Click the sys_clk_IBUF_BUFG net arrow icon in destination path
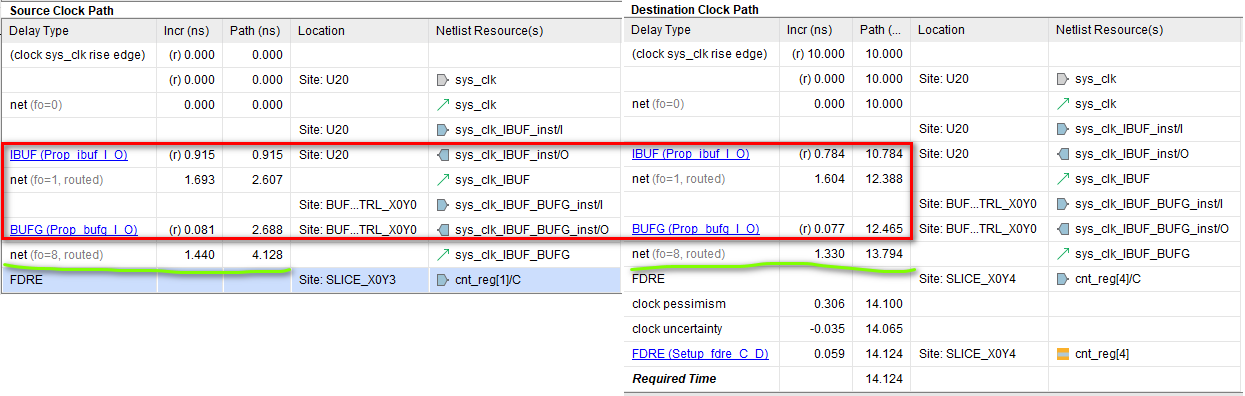The image size is (1245, 396). [1064, 254]
